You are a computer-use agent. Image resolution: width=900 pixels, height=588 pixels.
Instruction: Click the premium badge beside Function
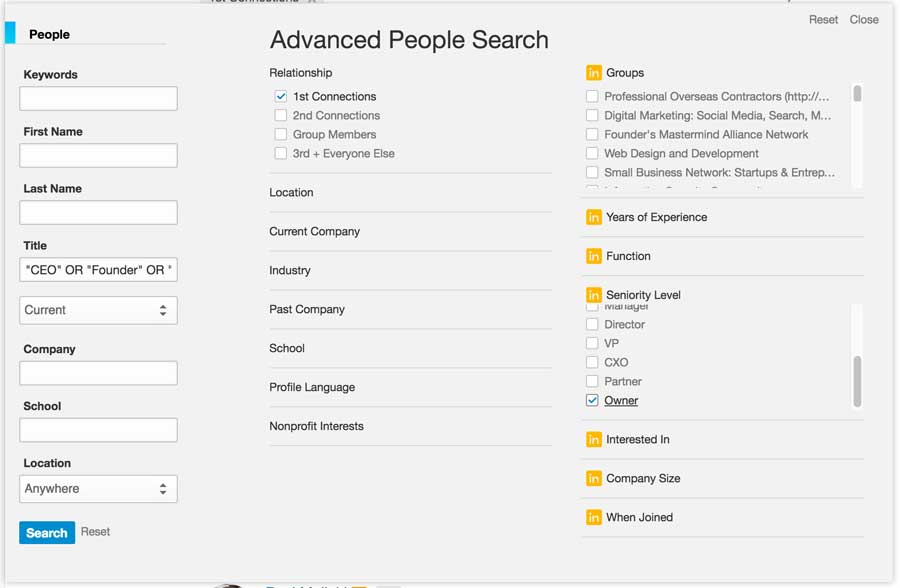point(593,256)
